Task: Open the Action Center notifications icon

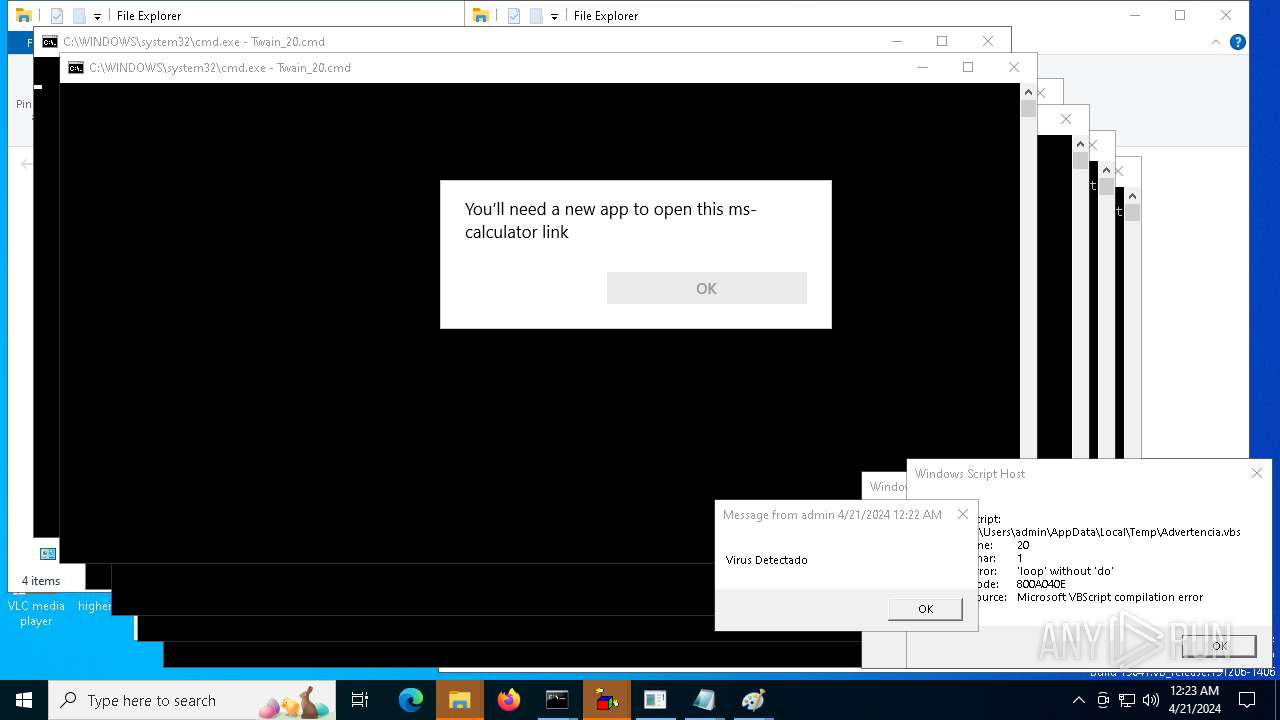Action: (x=1247, y=700)
